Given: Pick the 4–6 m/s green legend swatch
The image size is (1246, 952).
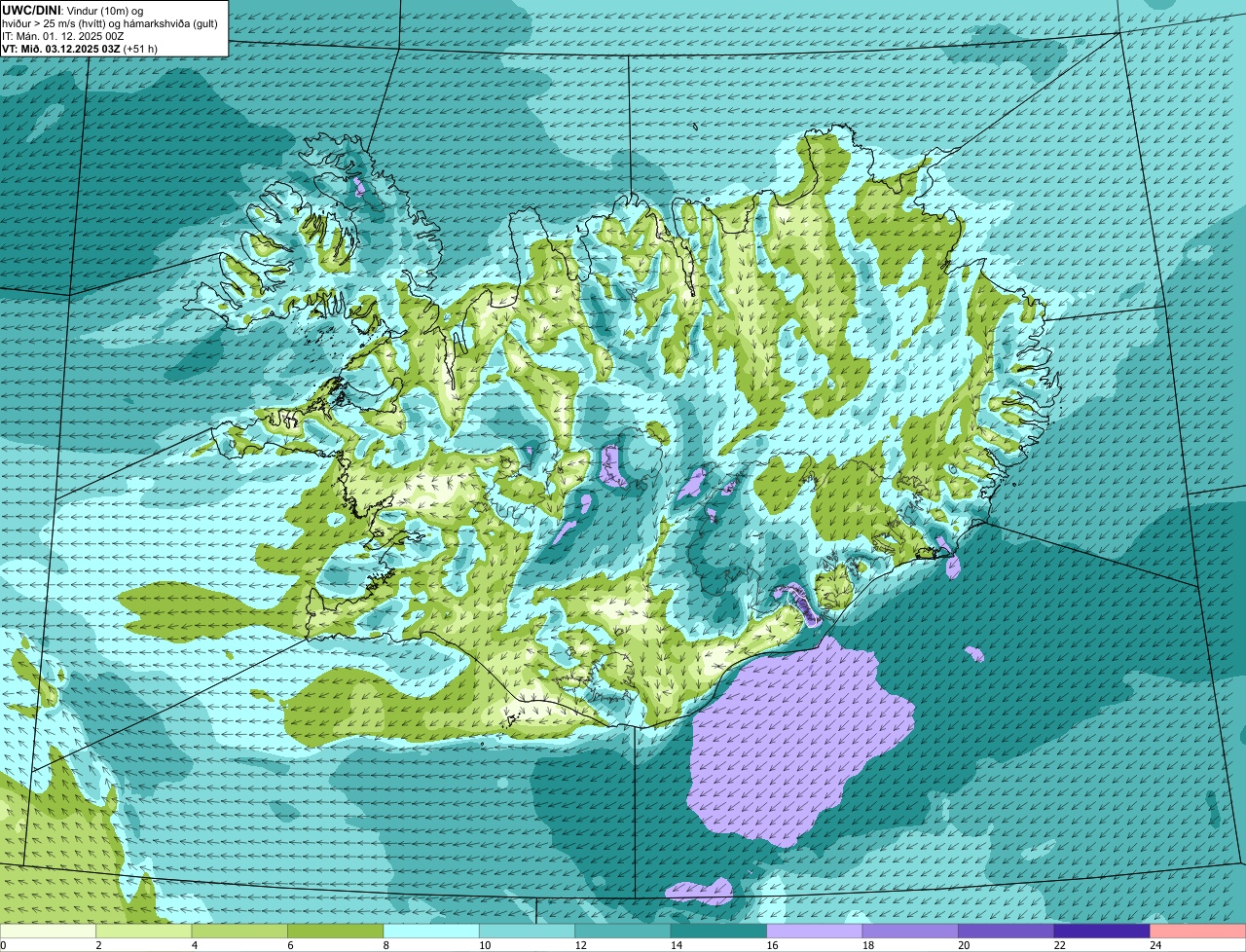Looking at the screenshot, I should coord(239,932).
